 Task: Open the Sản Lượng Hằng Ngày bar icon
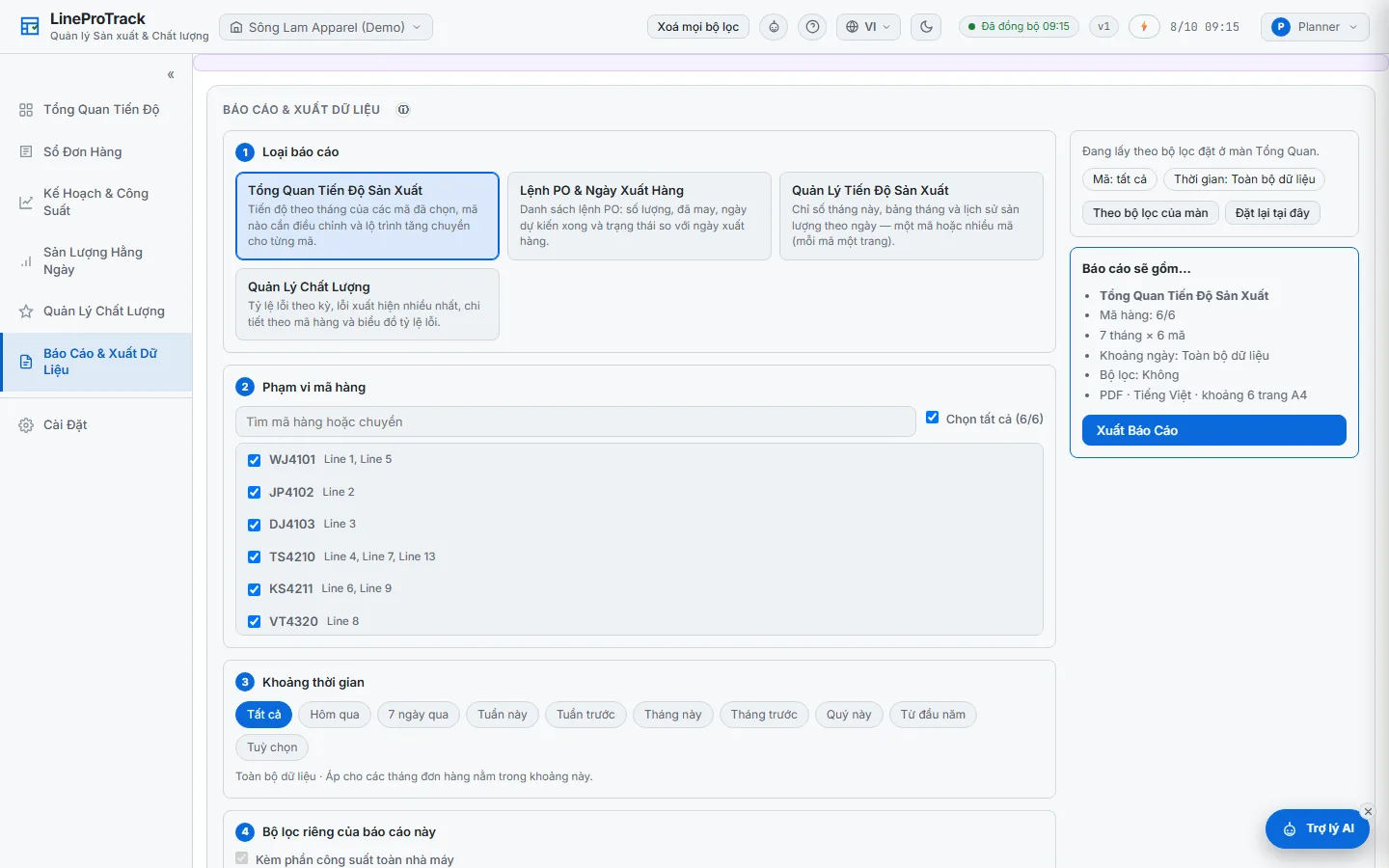pos(26,261)
